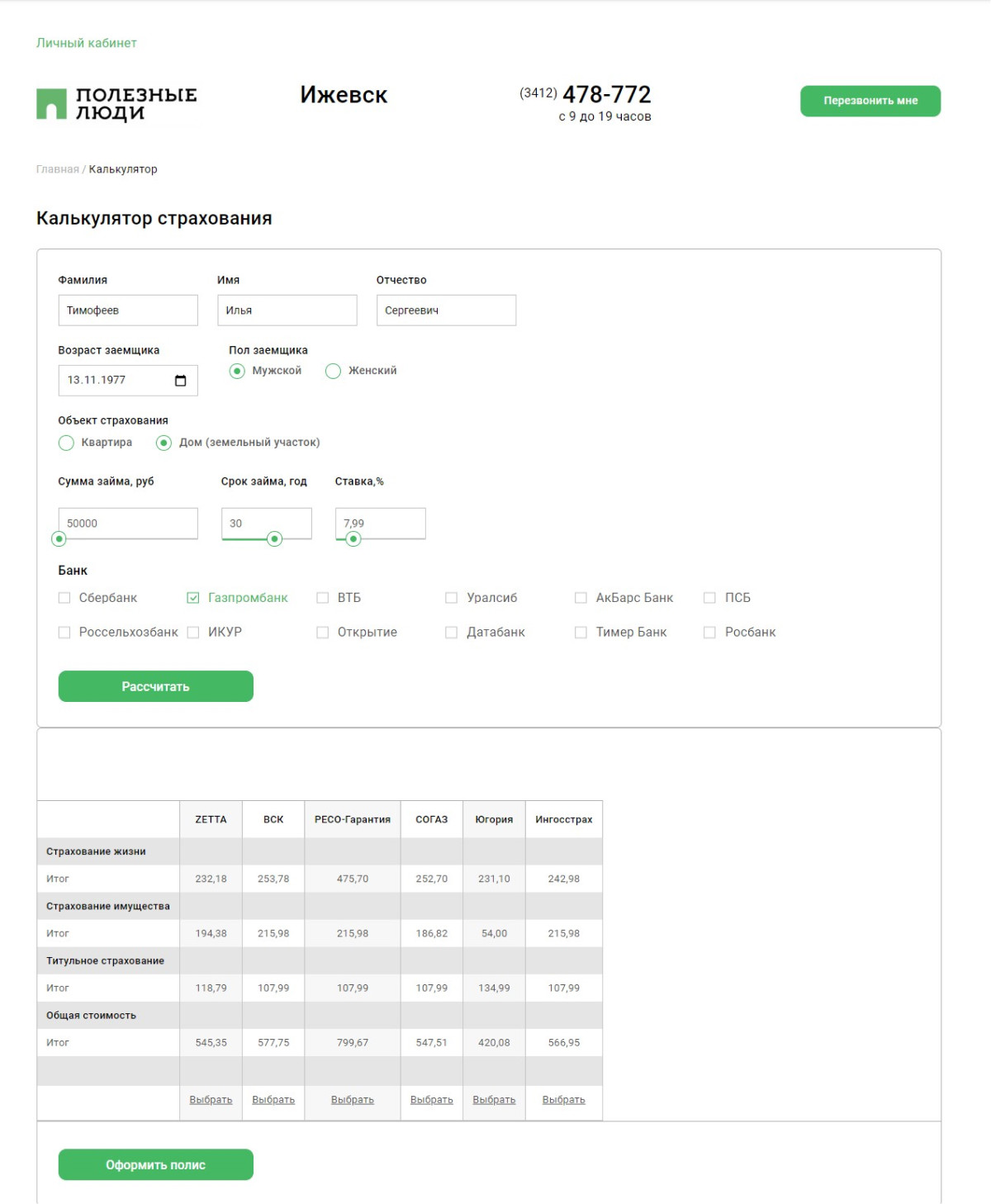Click the Фамилия input field
Viewport: 991px width, 1204px height.
[128, 310]
